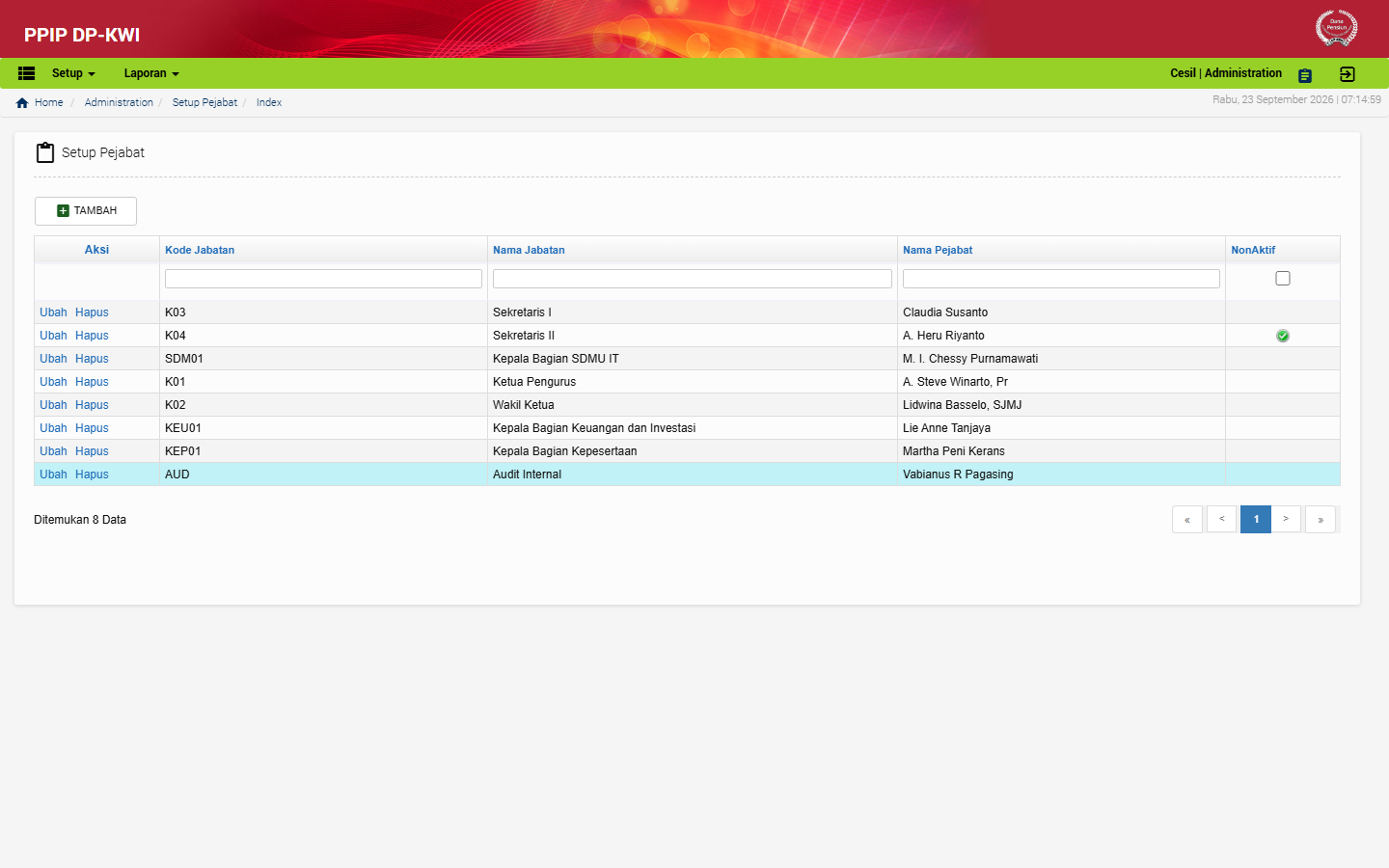This screenshot has width=1389, height=868.
Task: Click the Dana Pensiun logo
Action: point(1337,28)
